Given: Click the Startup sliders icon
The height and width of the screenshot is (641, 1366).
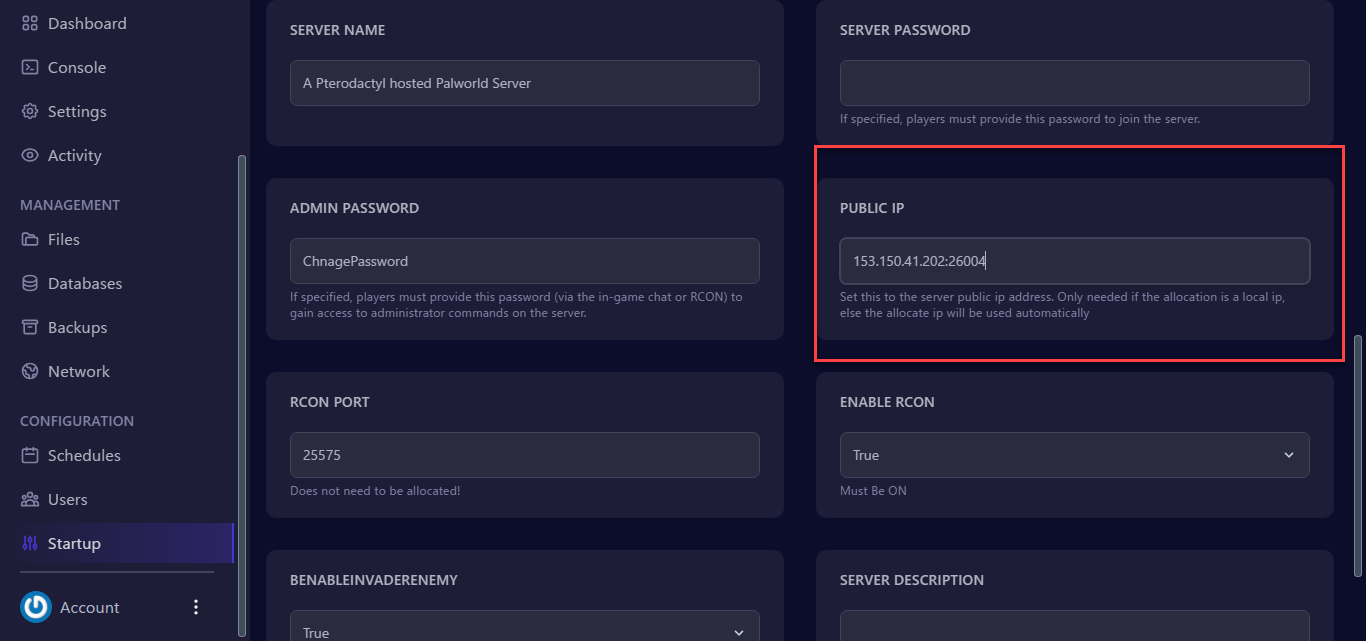Looking at the screenshot, I should coord(30,543).
